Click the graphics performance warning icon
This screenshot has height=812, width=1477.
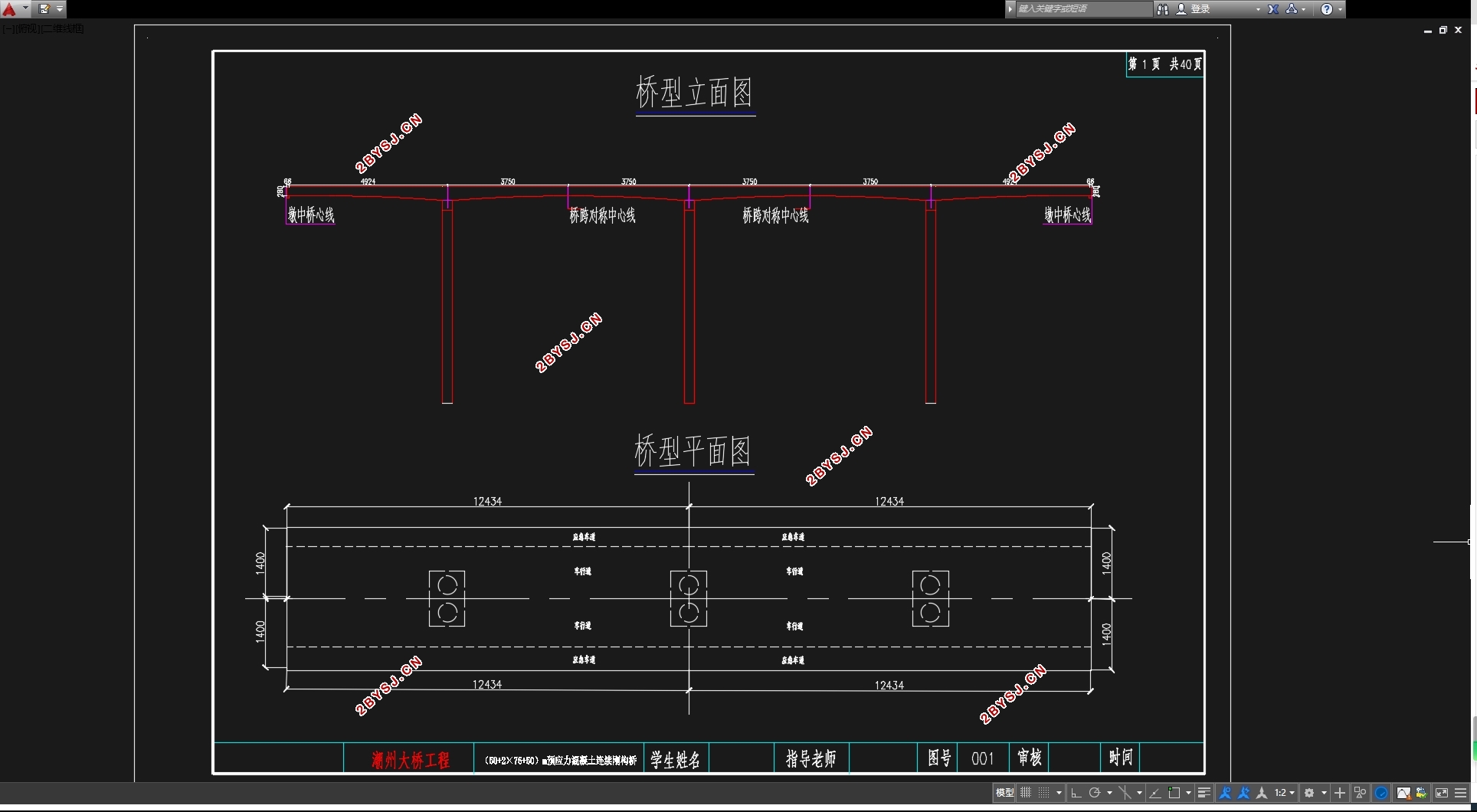[1403, 793]
